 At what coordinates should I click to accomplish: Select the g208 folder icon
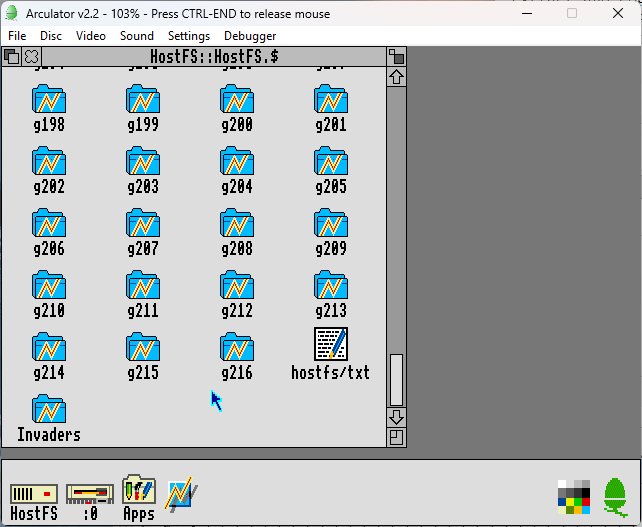237,223
